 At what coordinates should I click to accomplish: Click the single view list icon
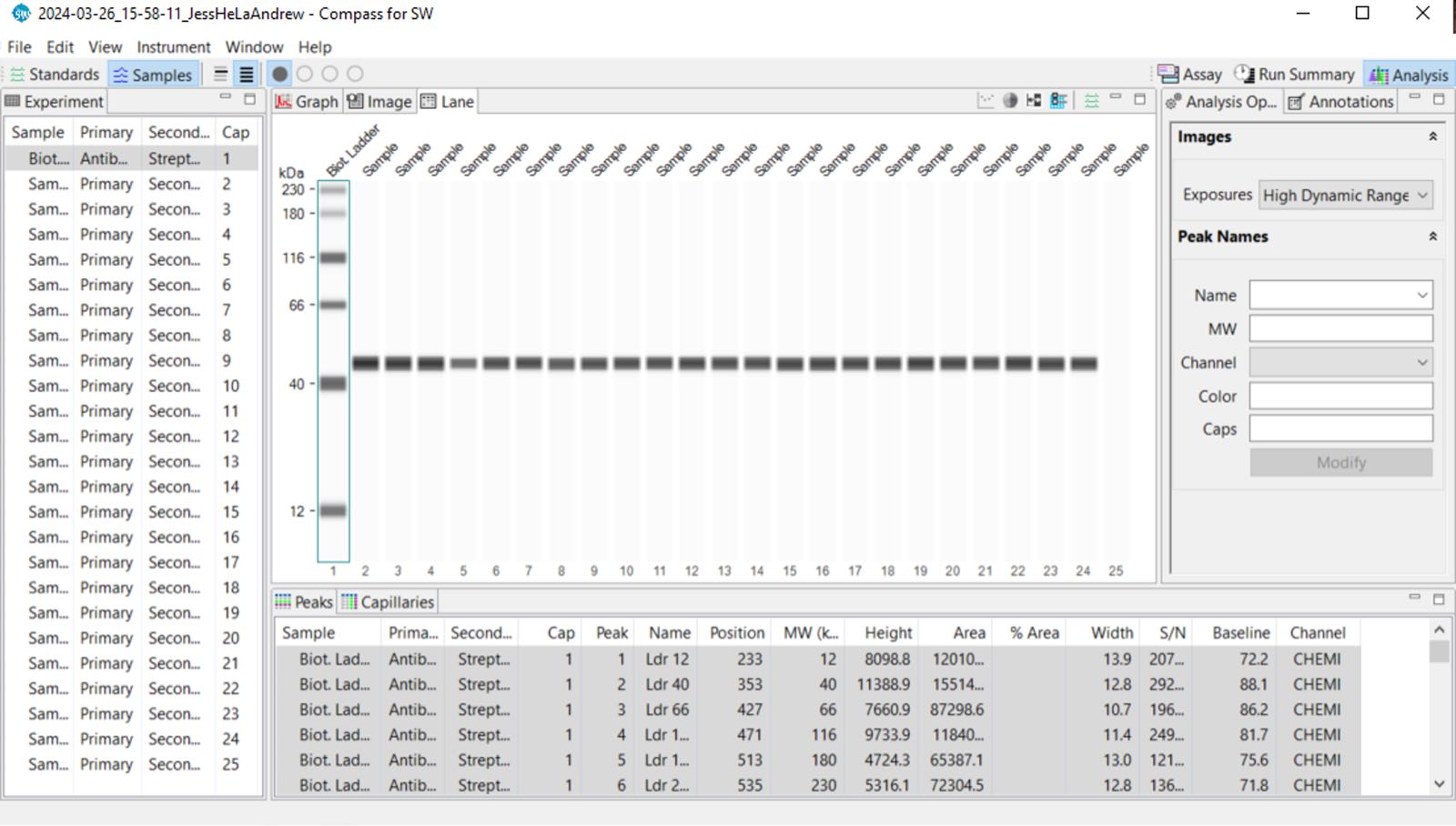click(x=220, y=75)
